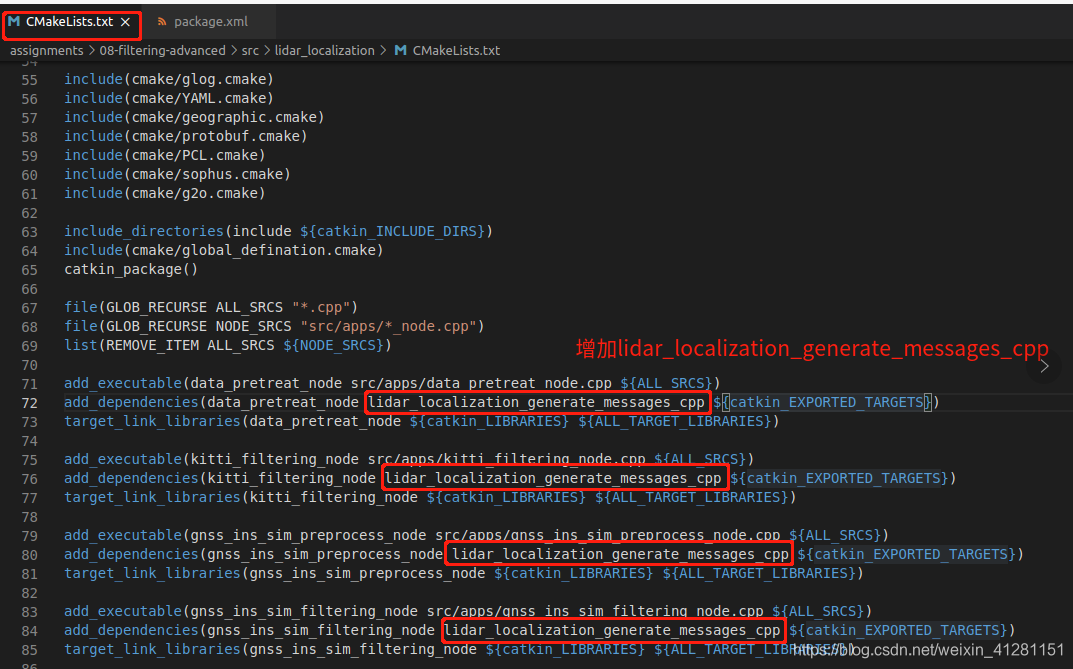Click line number 72 in the gutter
Screen dimensions: 1073x669
[x=29, y=403]
